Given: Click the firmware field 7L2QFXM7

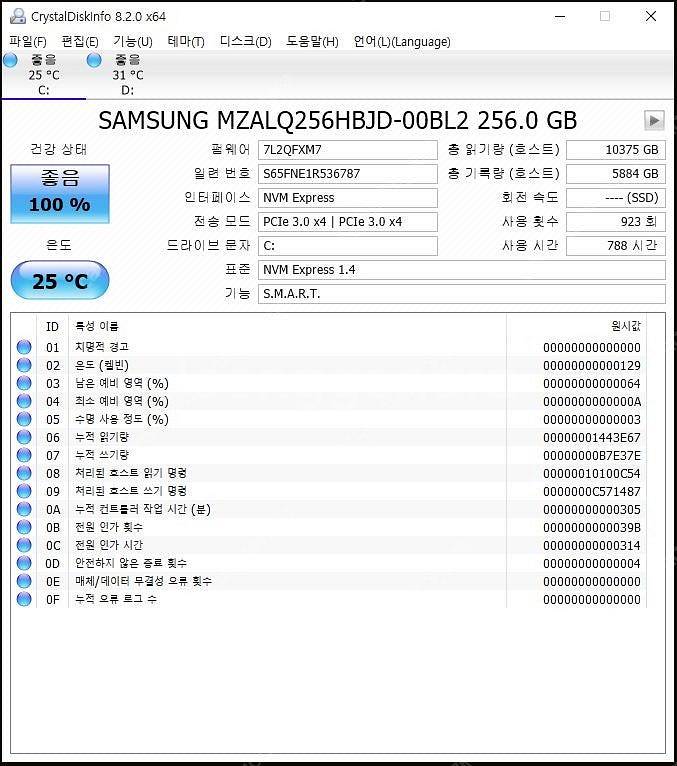Looking at the screenshot, I should tap(347, 150).
